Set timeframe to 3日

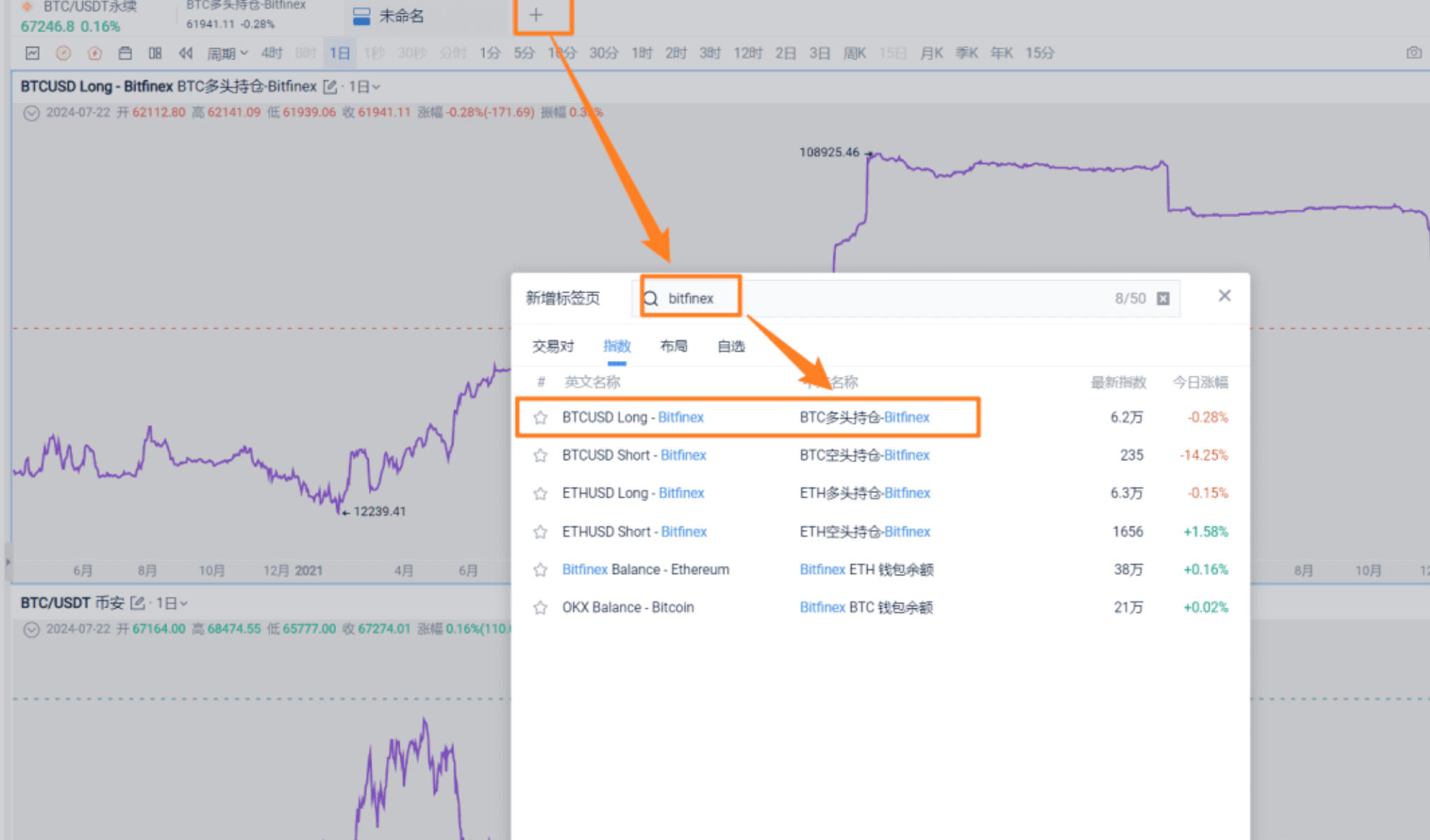pos(820,53)
